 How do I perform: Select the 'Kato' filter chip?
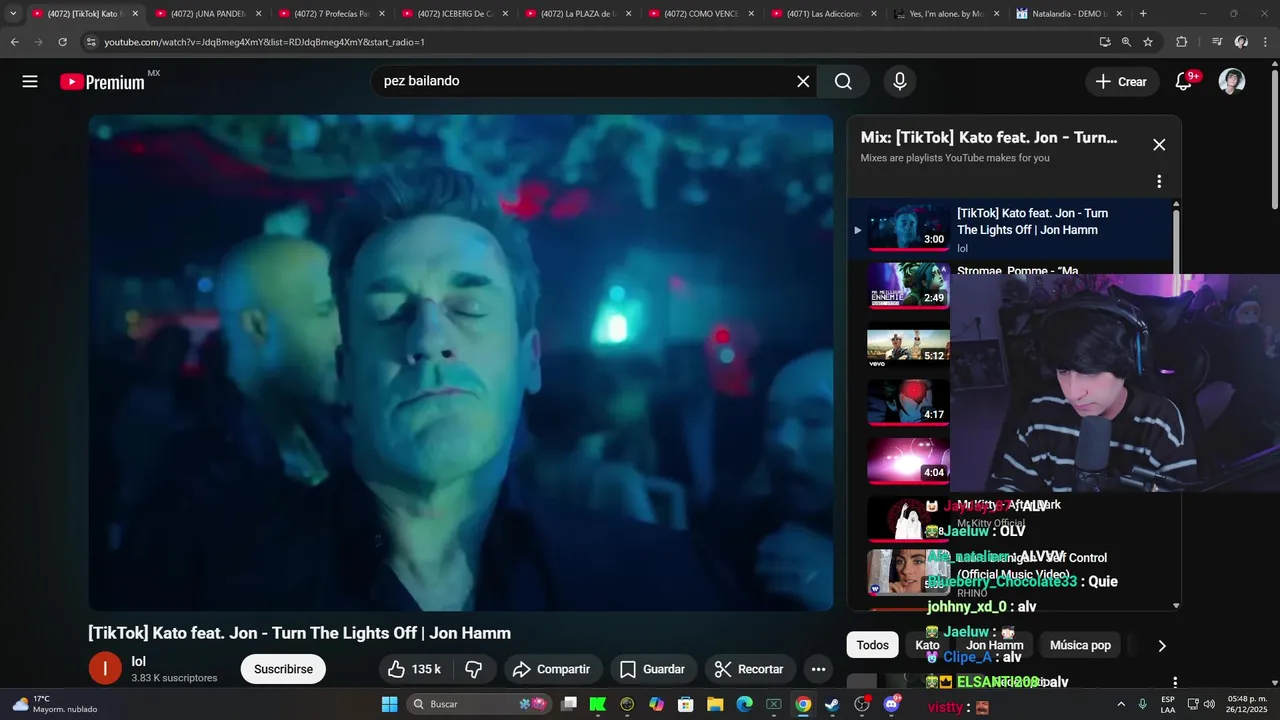[927, 645]
